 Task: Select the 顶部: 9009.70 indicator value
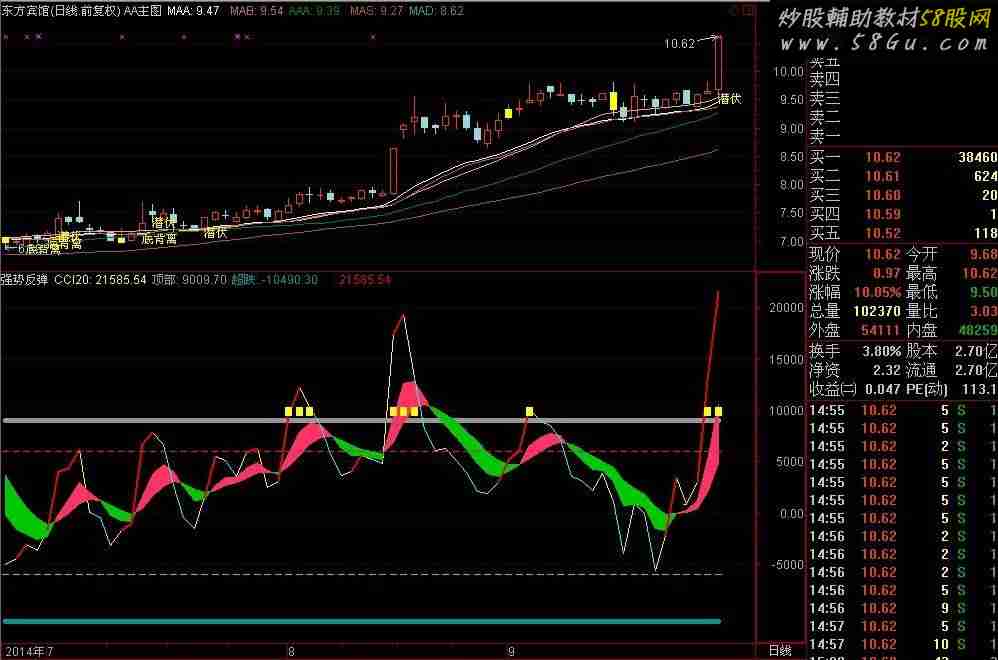click(x=189, y=279)
